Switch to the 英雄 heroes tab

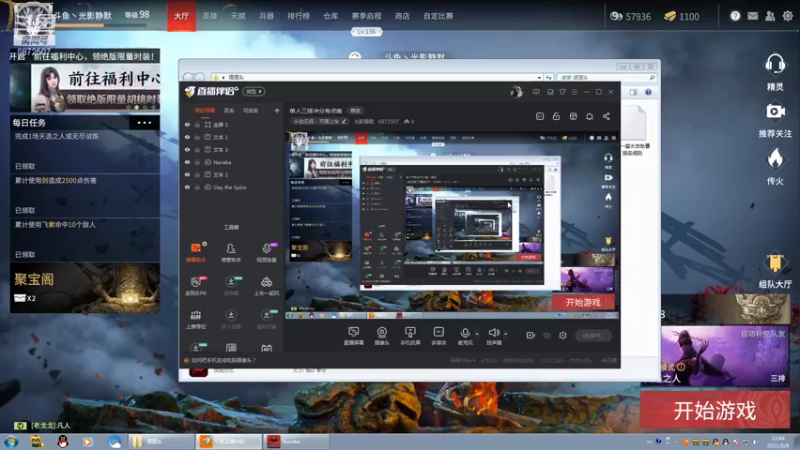pyautogui.click(x=210, y=16)
